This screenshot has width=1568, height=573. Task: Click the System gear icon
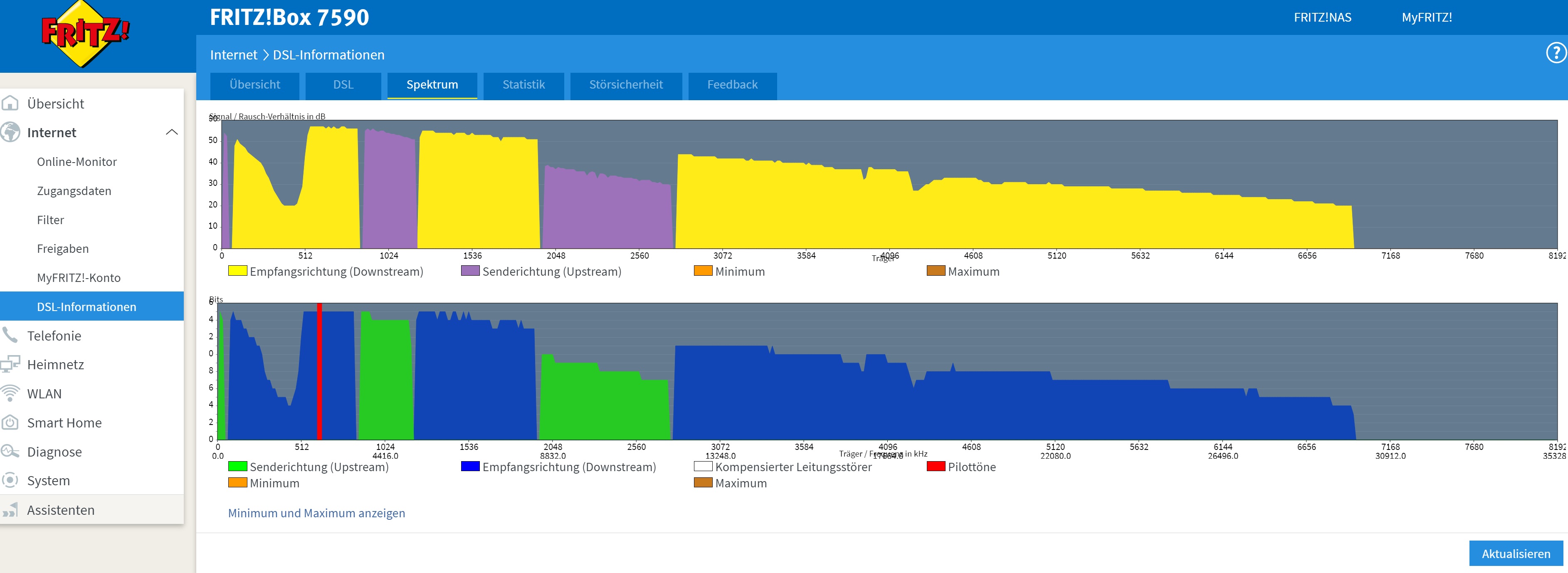10,480
